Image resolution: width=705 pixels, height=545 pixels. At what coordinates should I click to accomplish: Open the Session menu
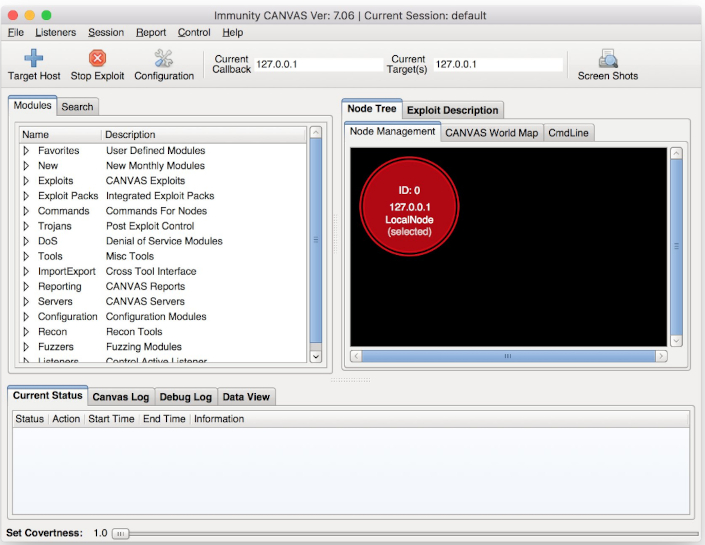pyautogui.click(x=106, y=33)
